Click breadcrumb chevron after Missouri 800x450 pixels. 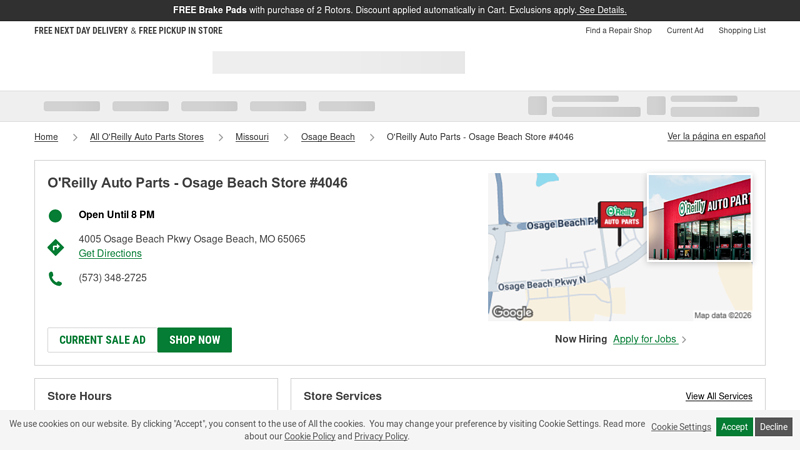tap(286, 137)
